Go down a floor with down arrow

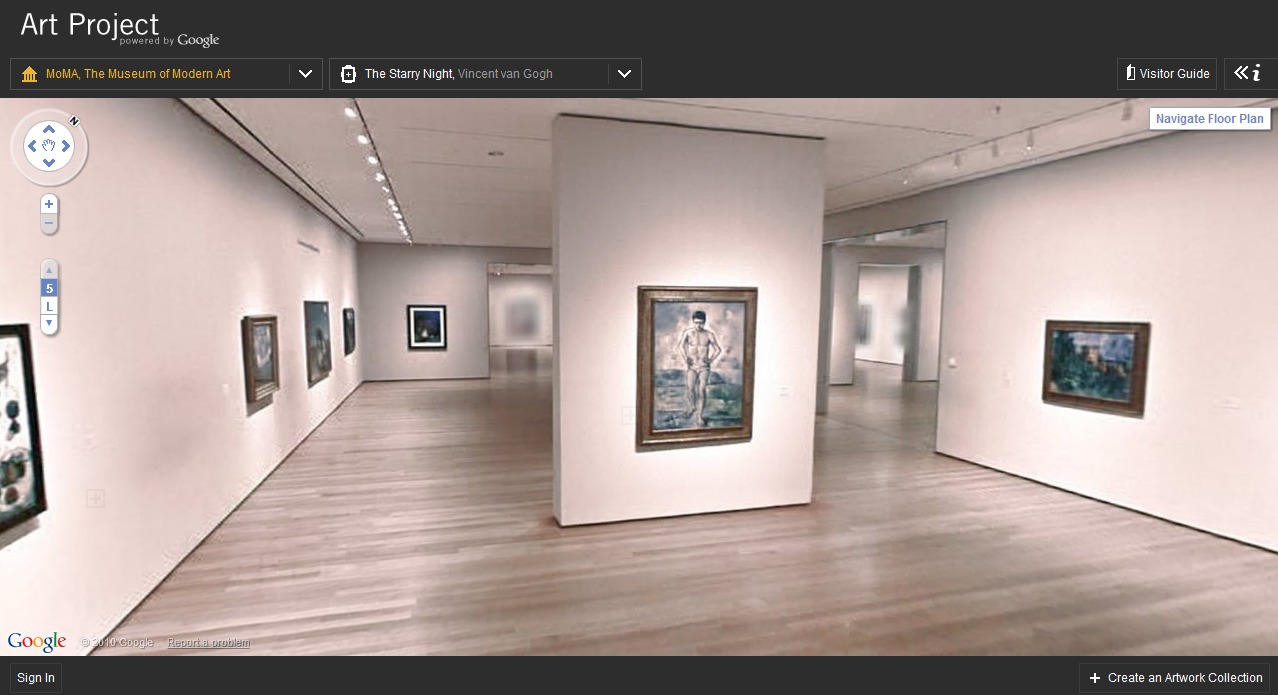click(x=49, y=323)
